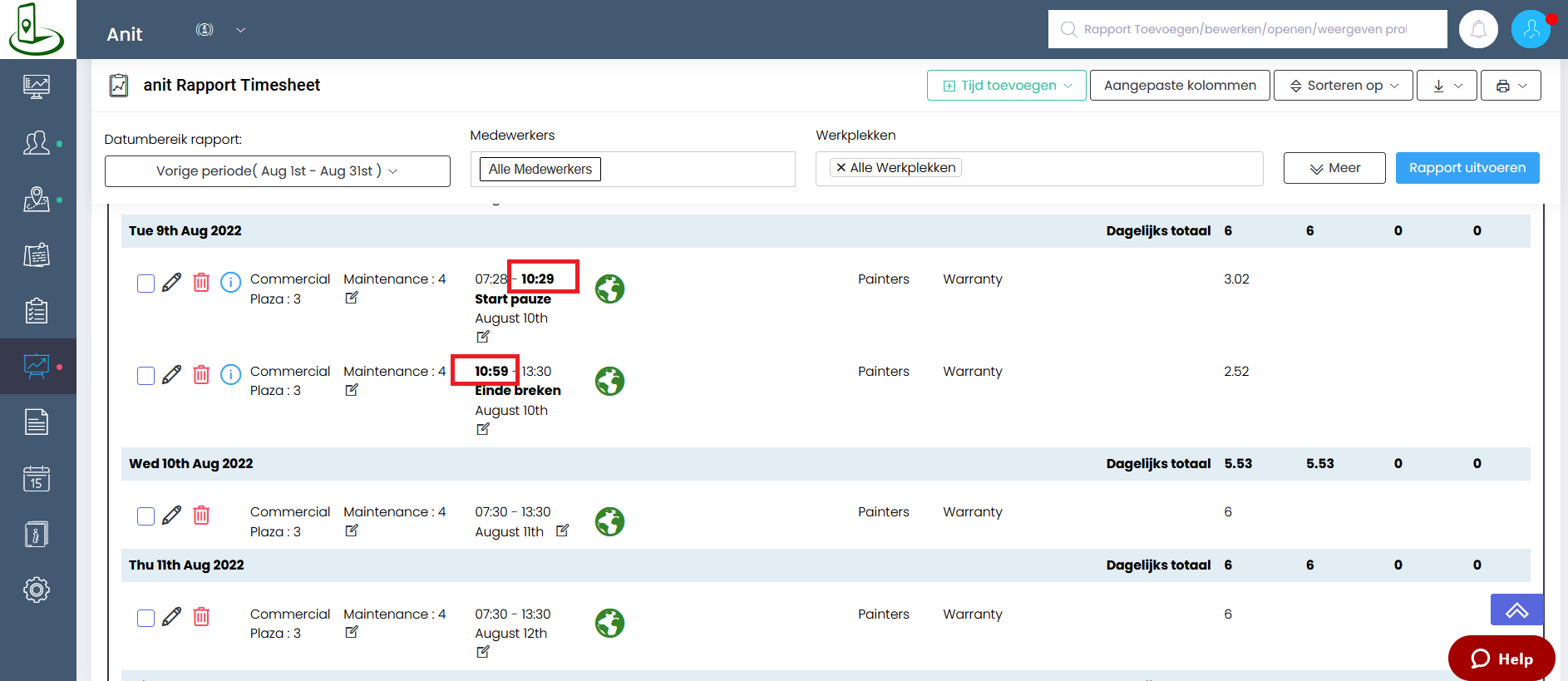The height and width of the screenshot is (681, 1568).
Task: Check the box for the 07:28 entry
Action: tap(145, 284)
